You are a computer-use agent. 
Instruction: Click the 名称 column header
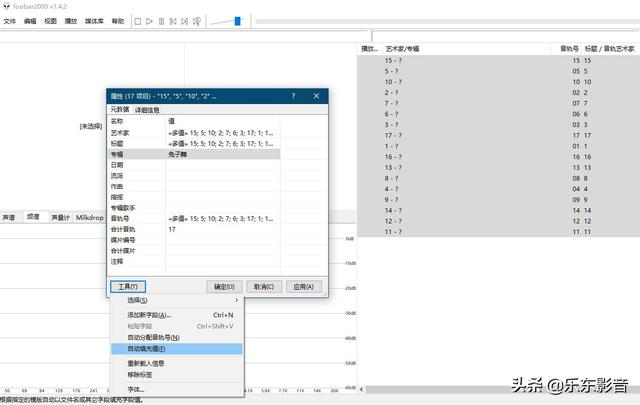click(x=137, y=121)
